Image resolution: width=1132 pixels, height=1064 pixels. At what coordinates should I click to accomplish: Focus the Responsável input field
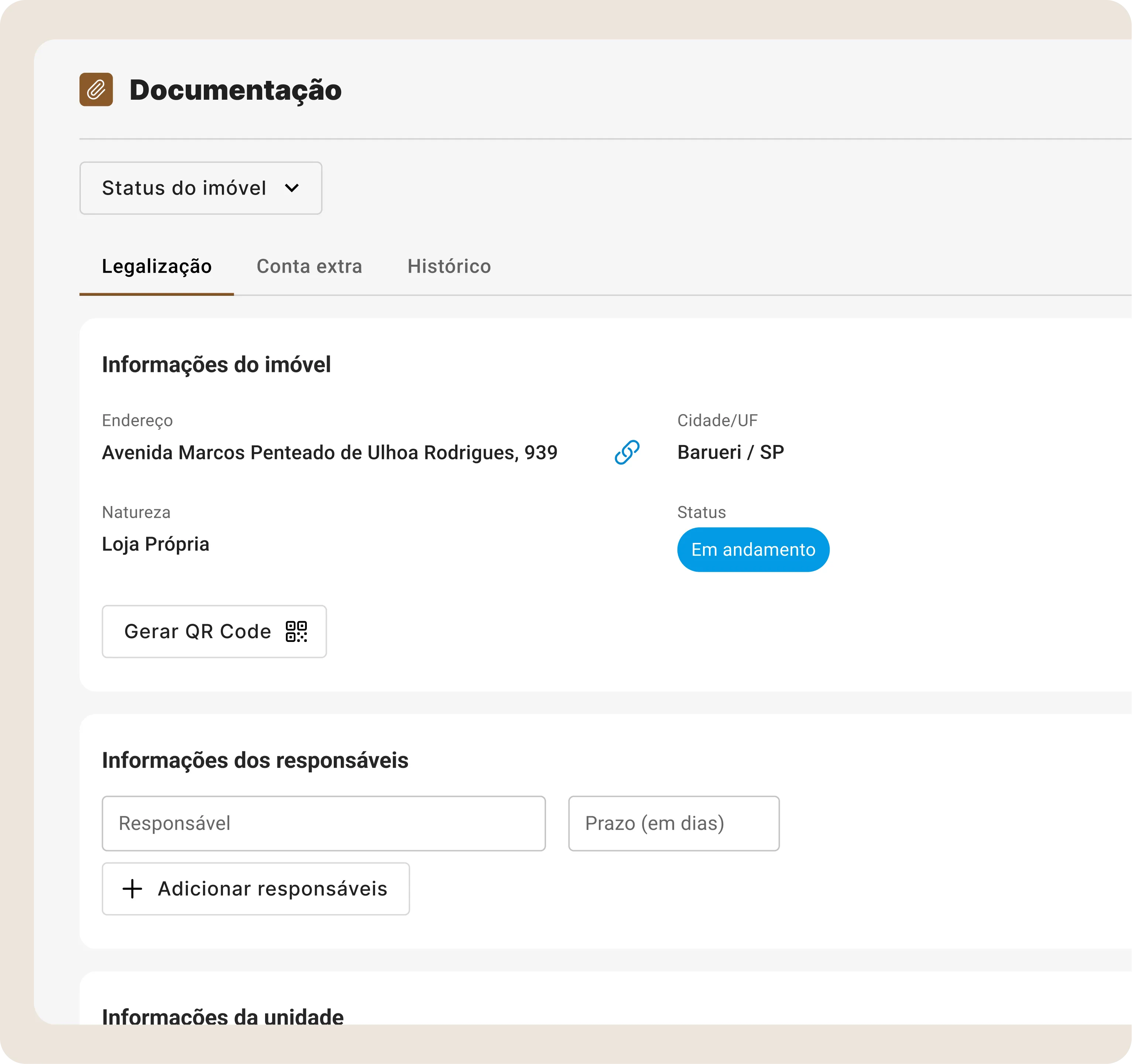pos(323,824)
